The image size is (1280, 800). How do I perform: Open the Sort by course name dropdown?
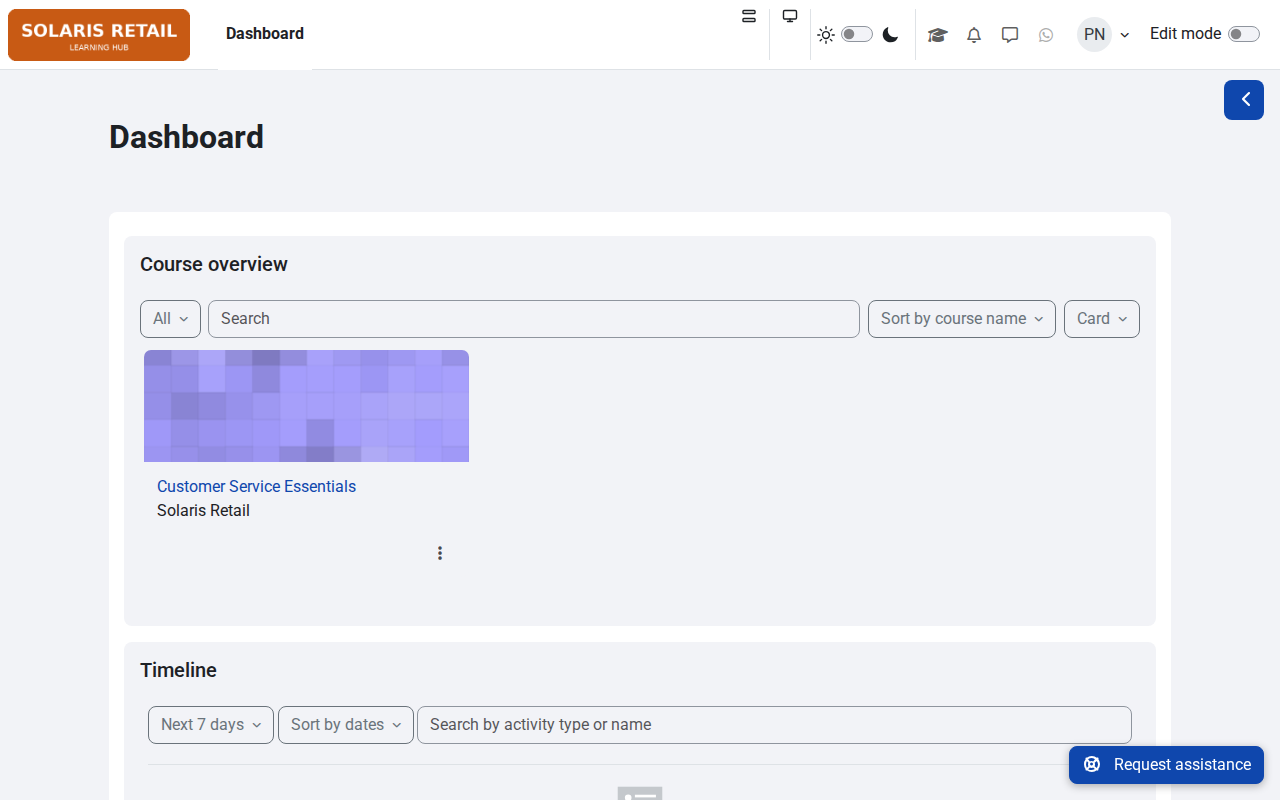[x=962, y=319]
